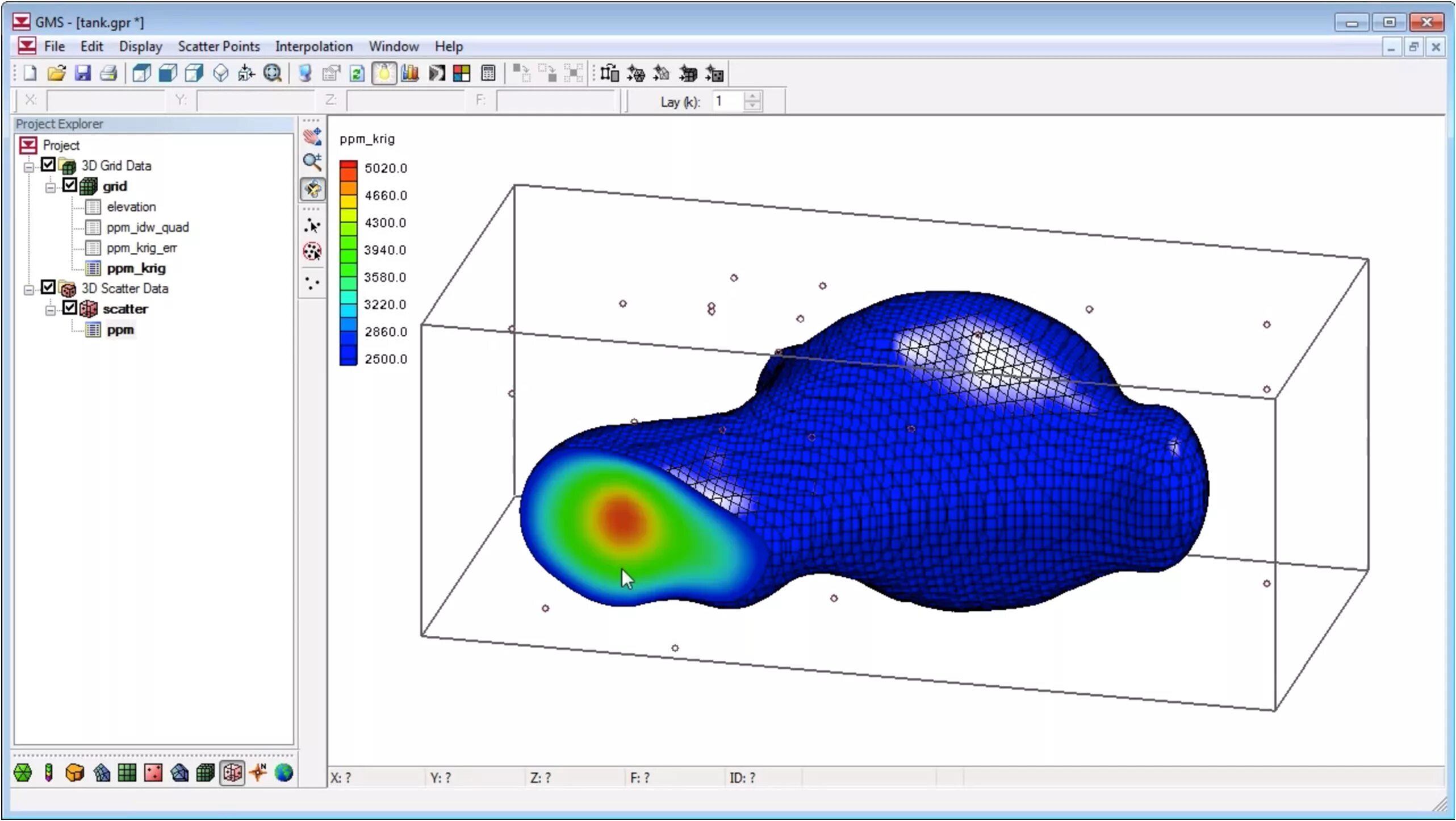Screen dimensions: 1456x821
Task: Collapse the grid tree node
Action: (51, 187)
